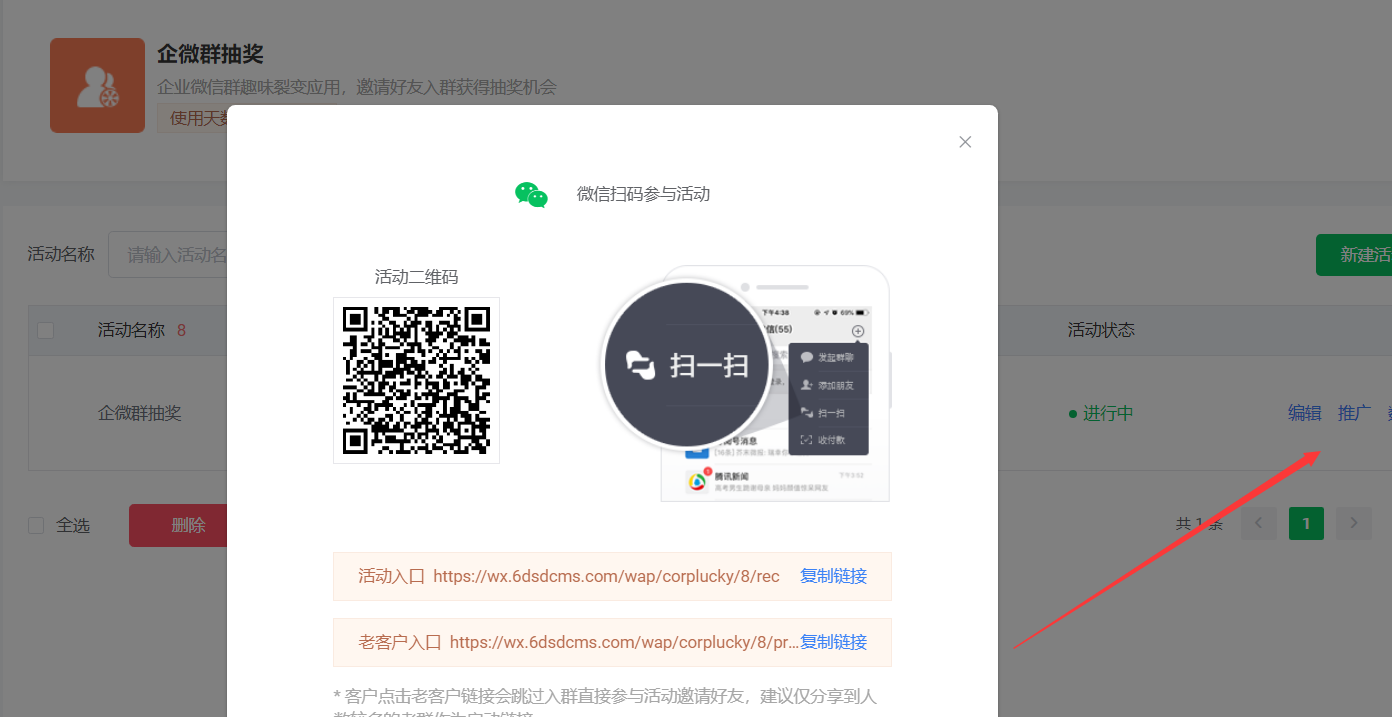Viewport: 1392px width, 717px height.
Task: Click the activity QR code image
Action: pos(416,380)
